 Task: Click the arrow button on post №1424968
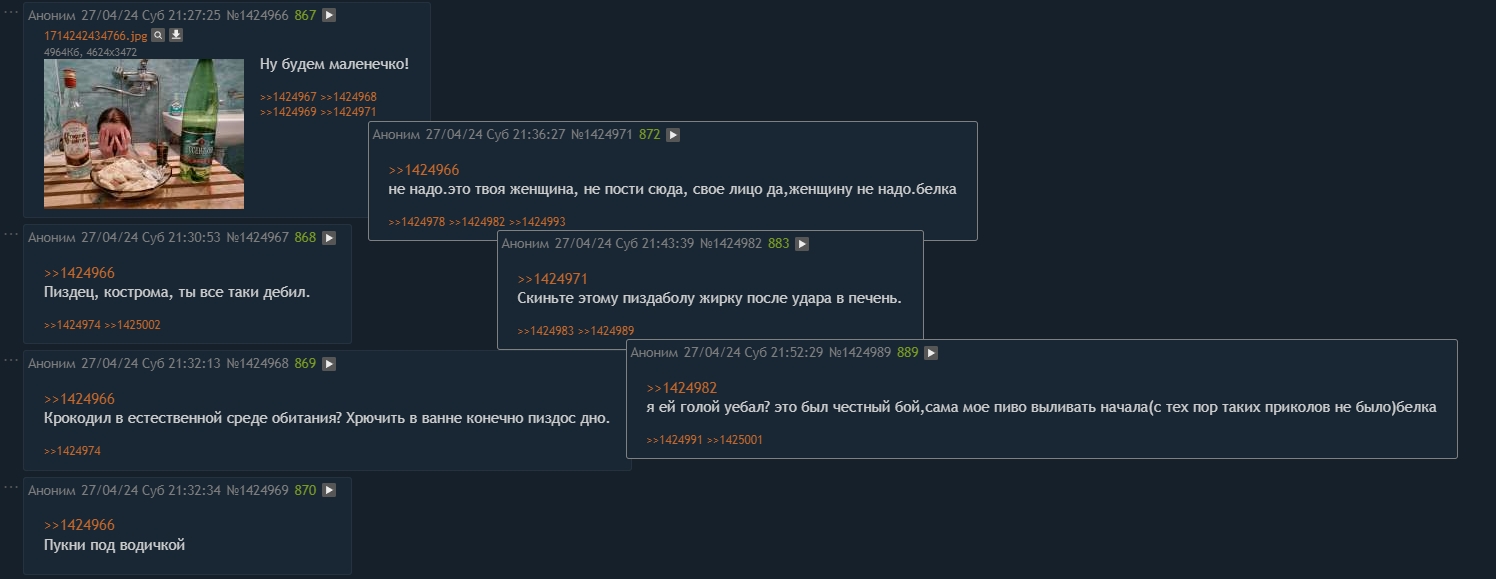[329, 364]
